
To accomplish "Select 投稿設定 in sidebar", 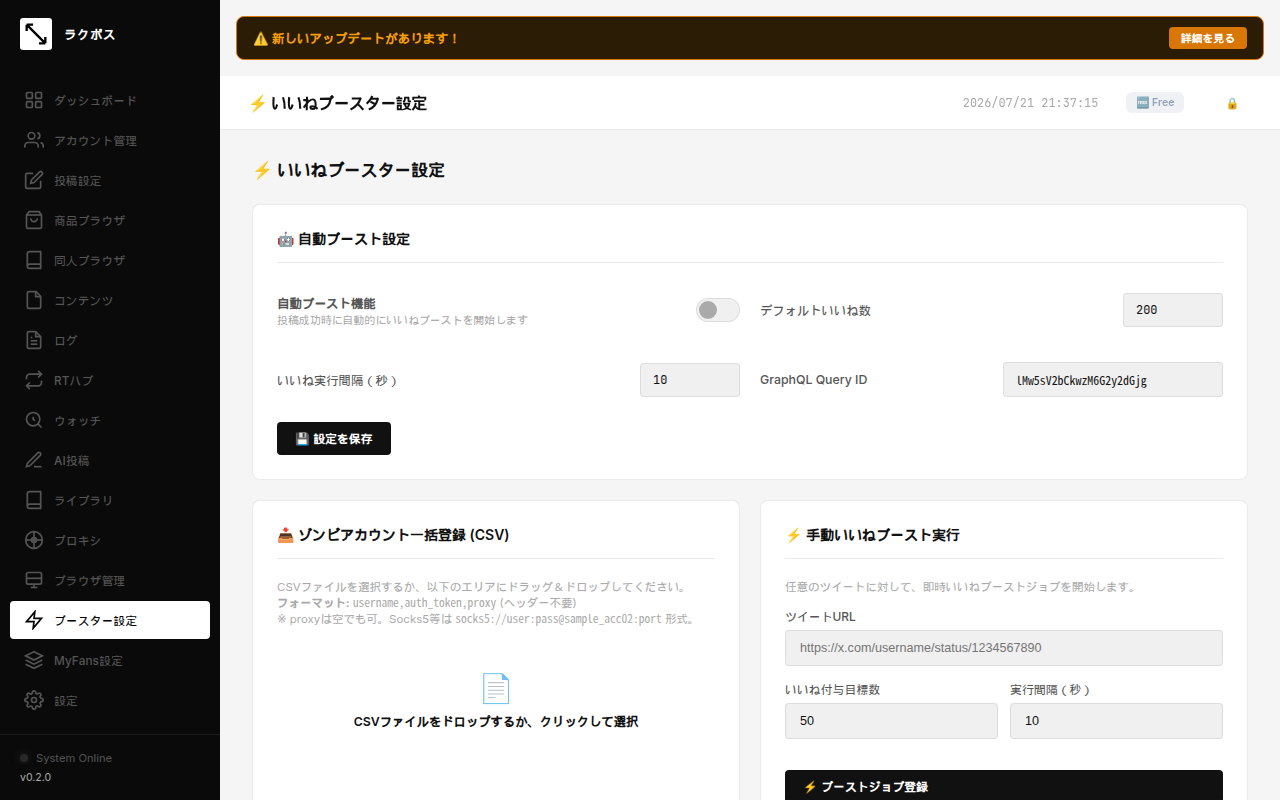I will click(110, 180).
